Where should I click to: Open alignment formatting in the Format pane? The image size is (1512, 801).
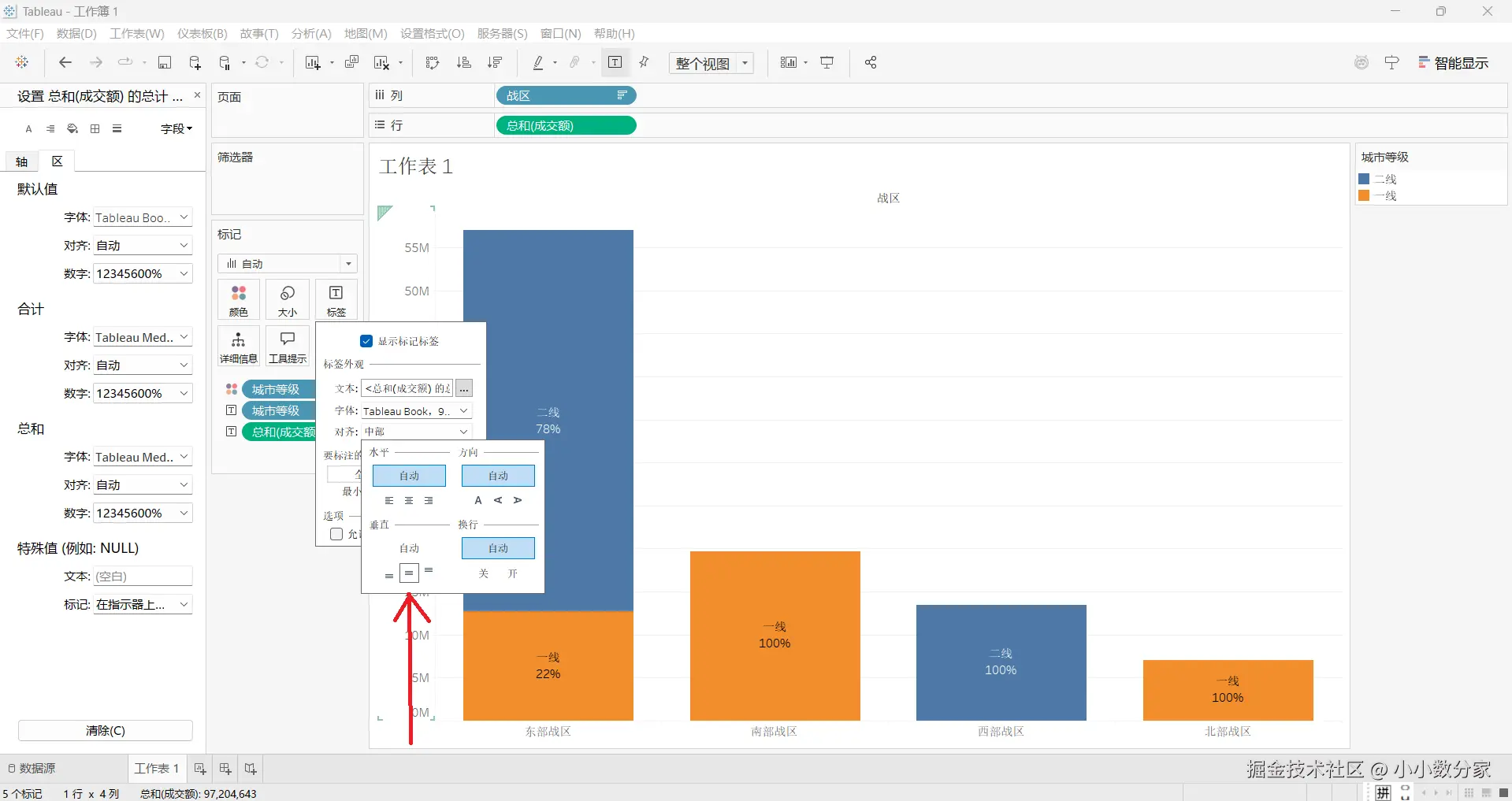click(50, 129)
